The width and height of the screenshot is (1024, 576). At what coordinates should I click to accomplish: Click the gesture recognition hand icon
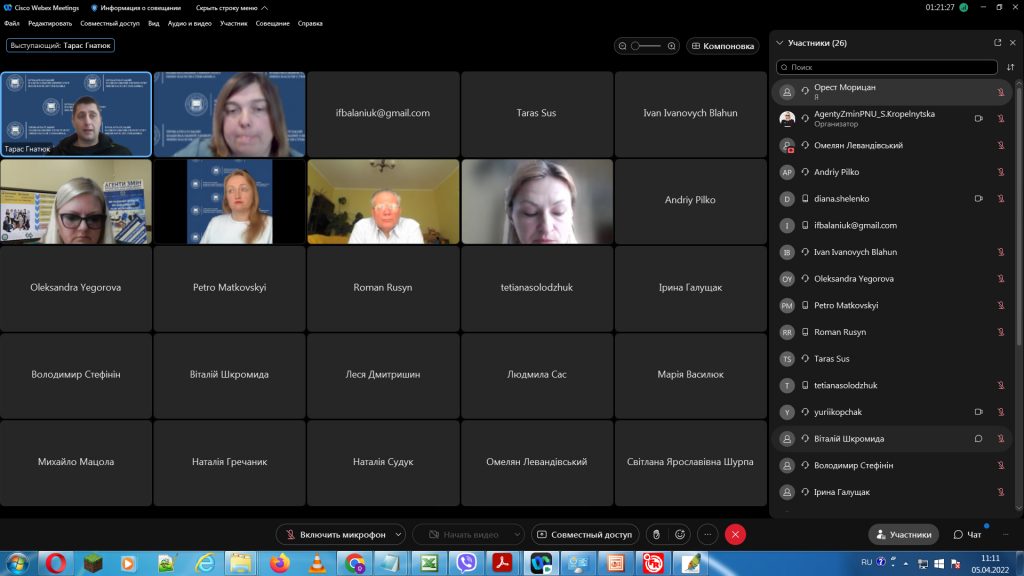click(655, 535)
